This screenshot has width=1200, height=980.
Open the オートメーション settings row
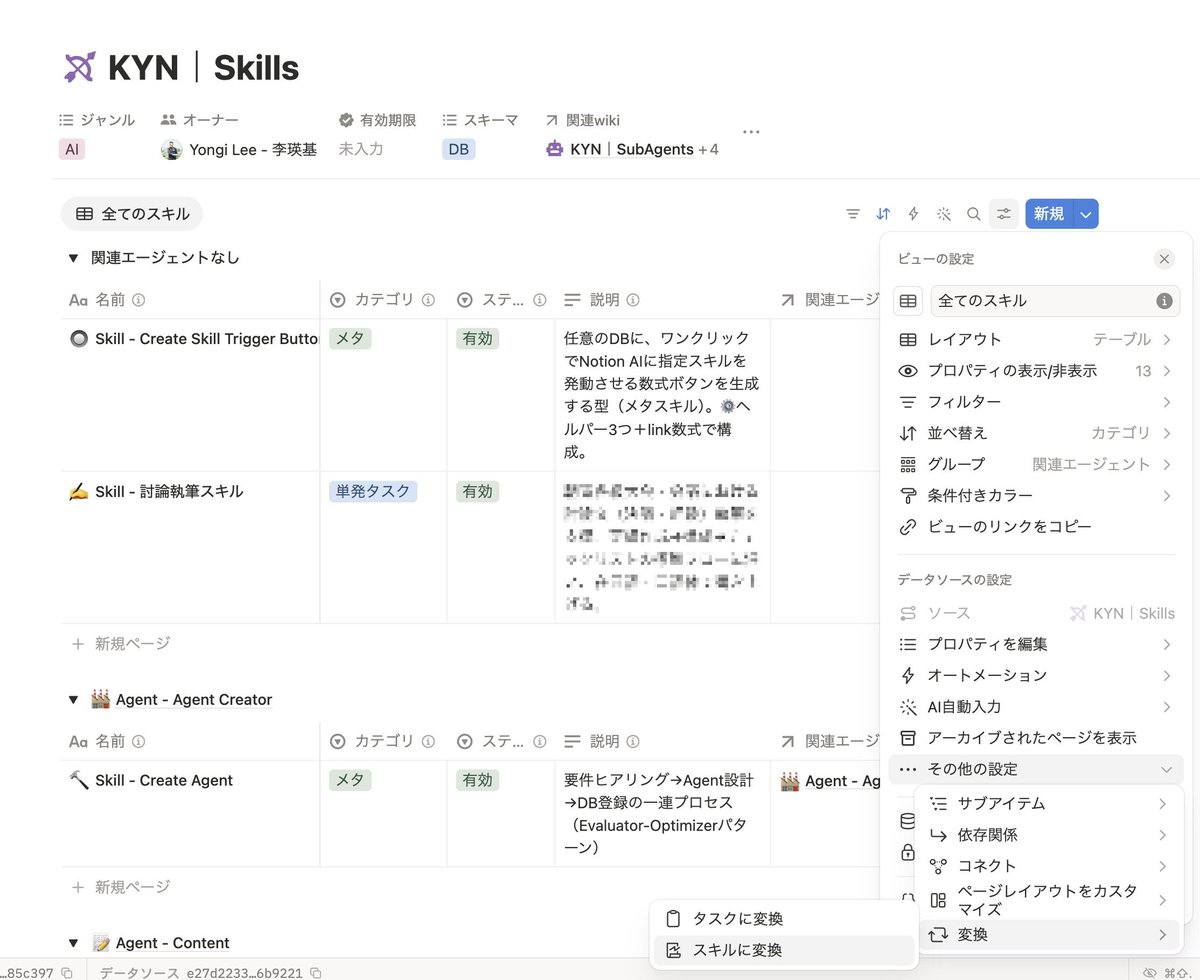[1035, 676]
